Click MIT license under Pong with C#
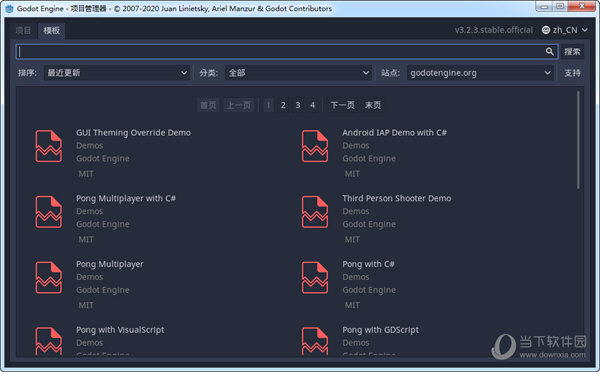 coord(352,306)
